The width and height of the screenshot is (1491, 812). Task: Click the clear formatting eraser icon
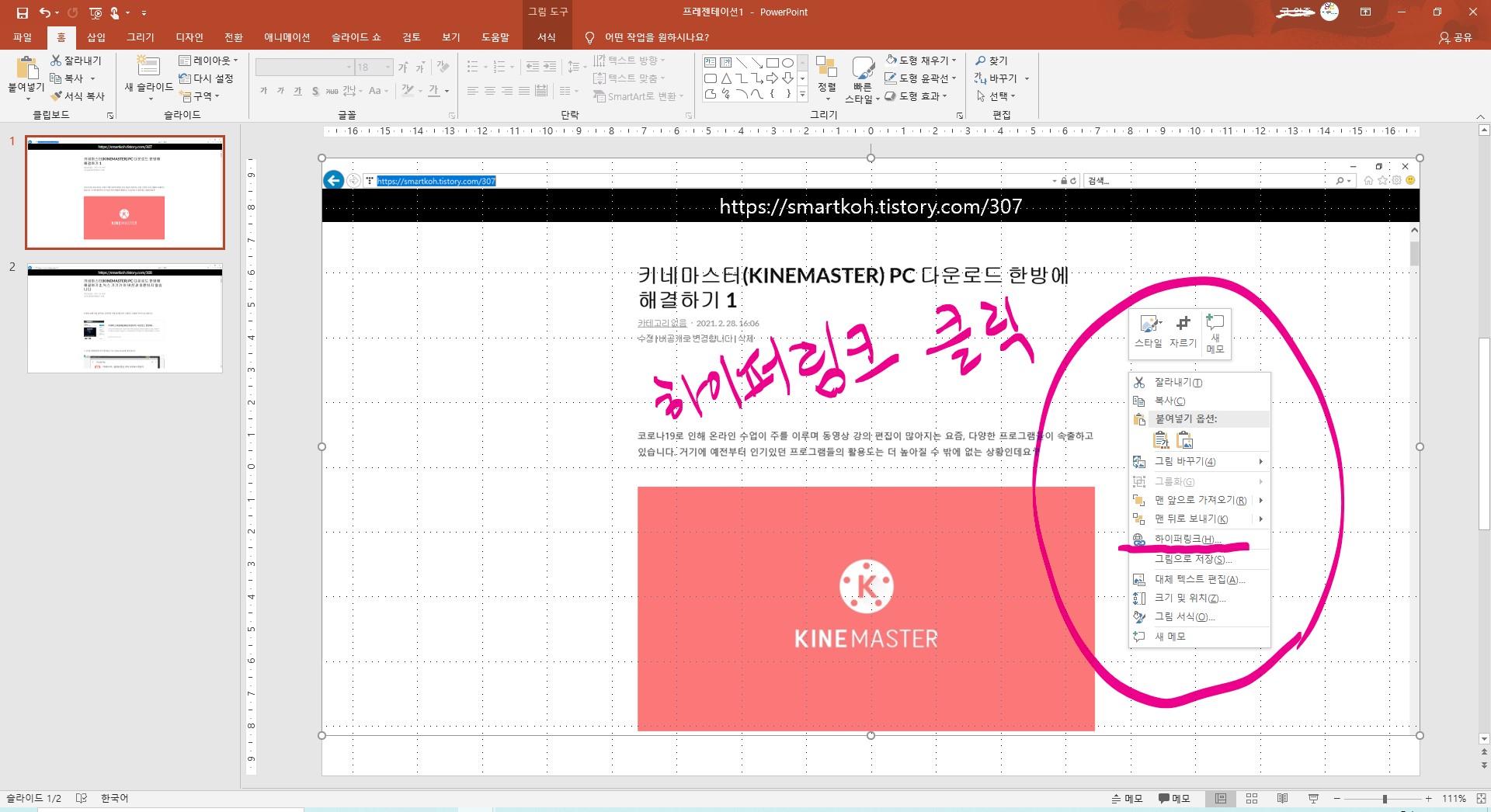click(443, 68)
